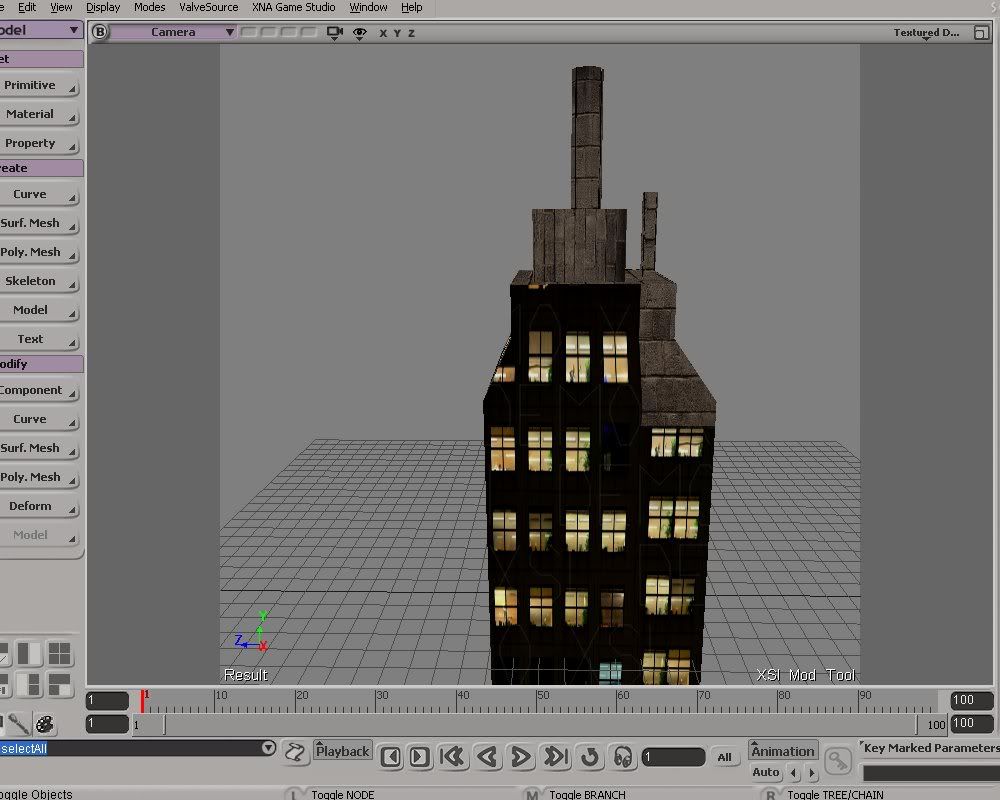Maximize viewport using the top-right icon

981,33
